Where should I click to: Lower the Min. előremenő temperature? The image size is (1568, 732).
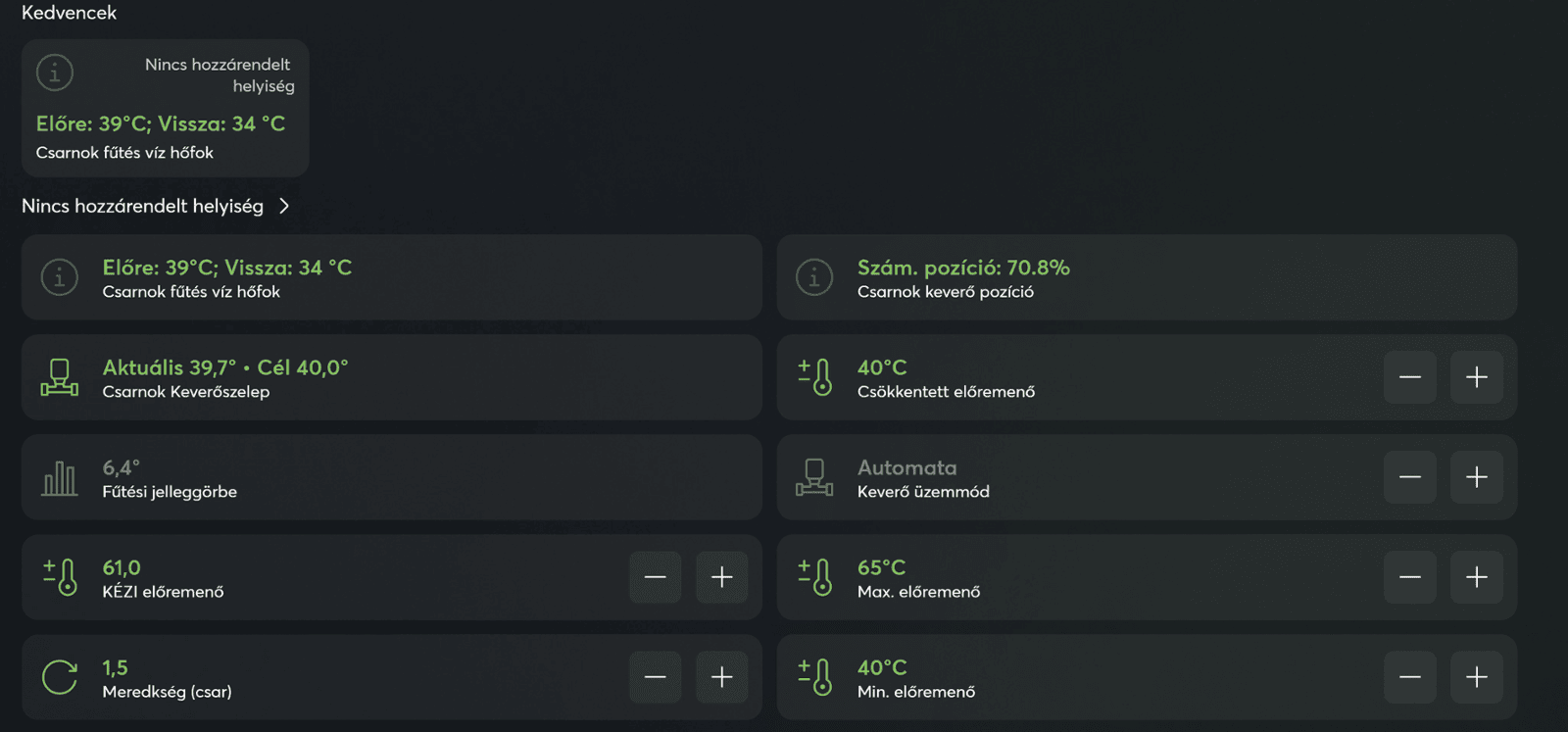(x=1409, y=677)
